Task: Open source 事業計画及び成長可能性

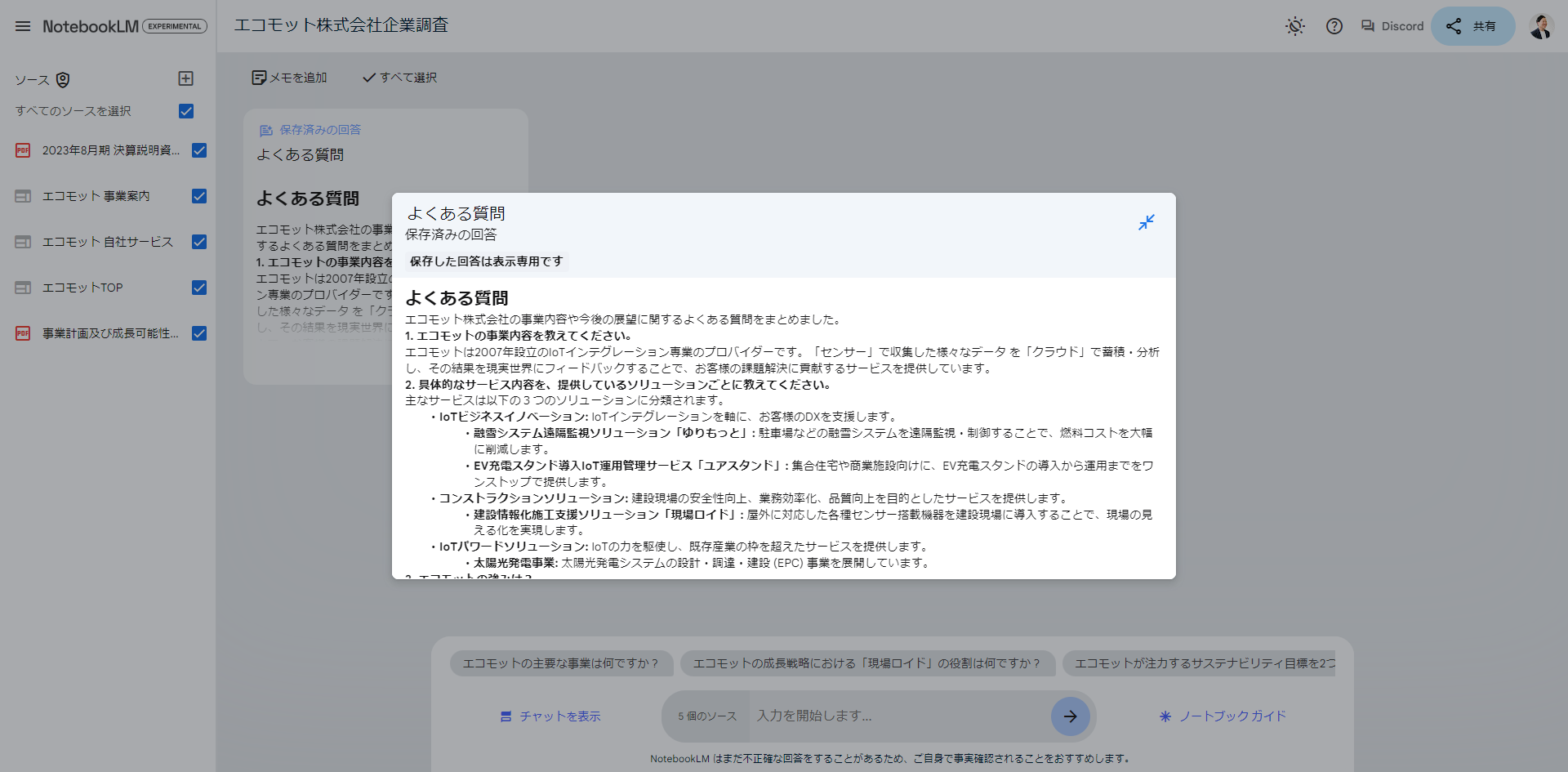Action: [x=110, y=333]
